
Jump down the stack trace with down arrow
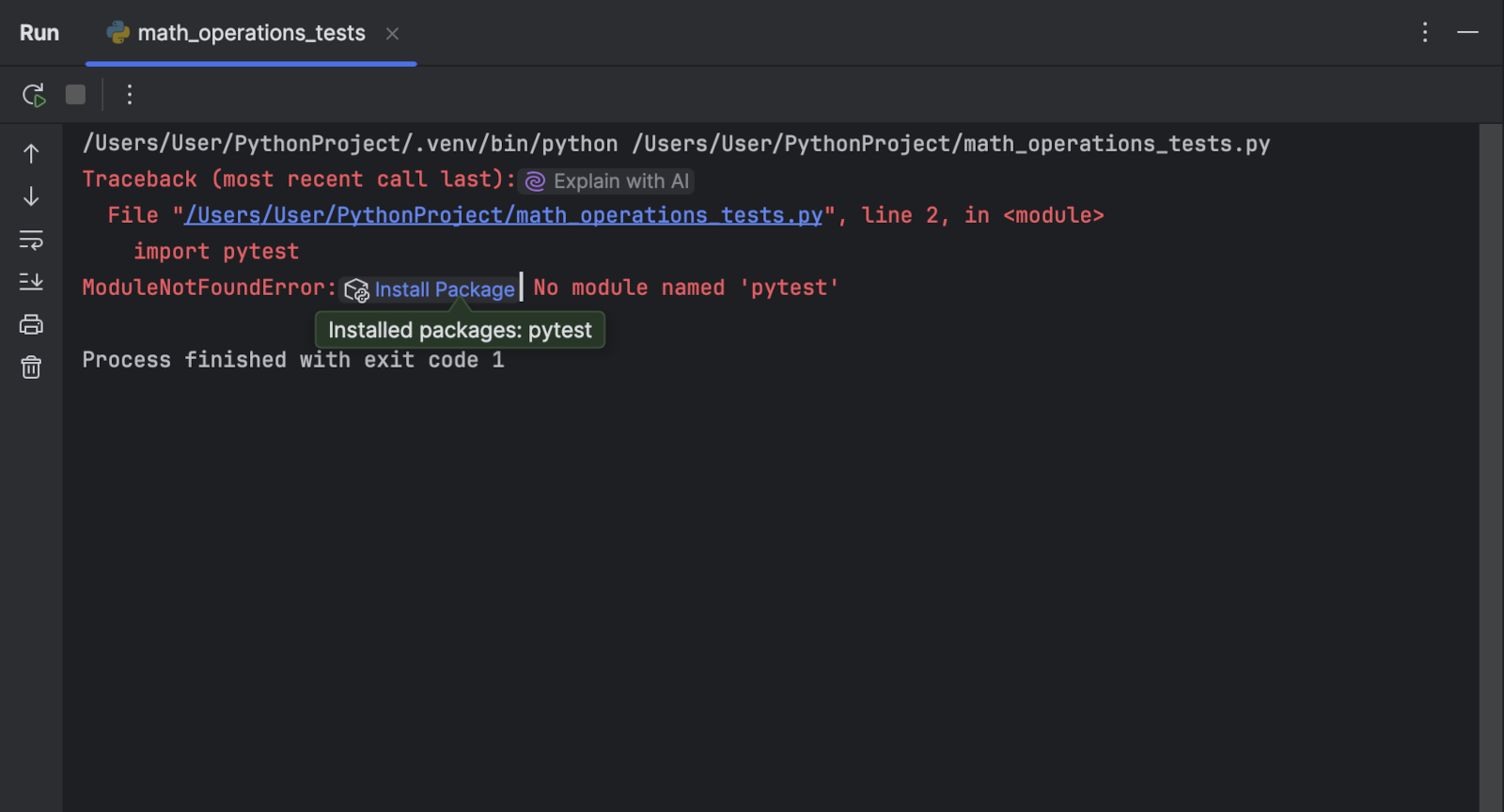click(x=31, y=196)
